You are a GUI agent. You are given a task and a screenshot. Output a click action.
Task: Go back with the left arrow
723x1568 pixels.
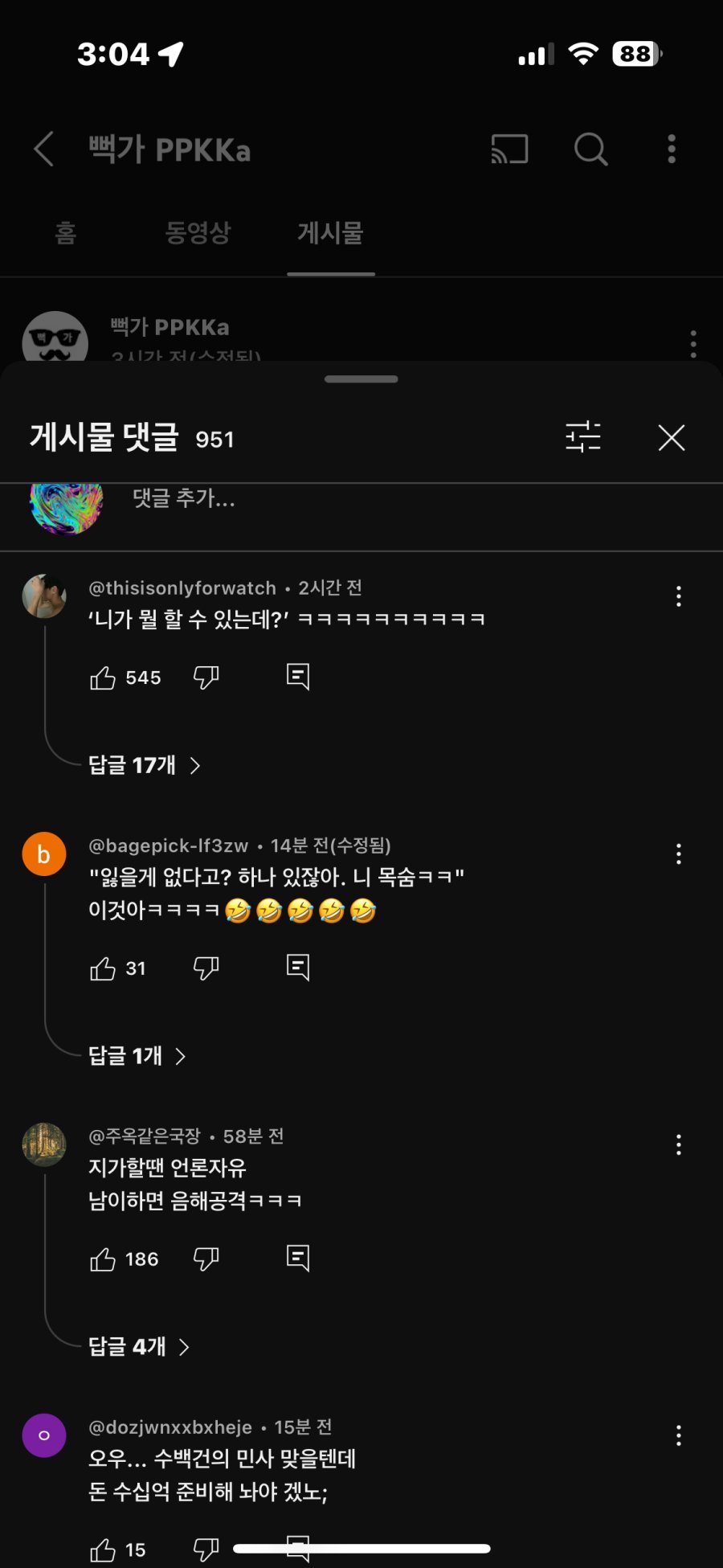44,149
